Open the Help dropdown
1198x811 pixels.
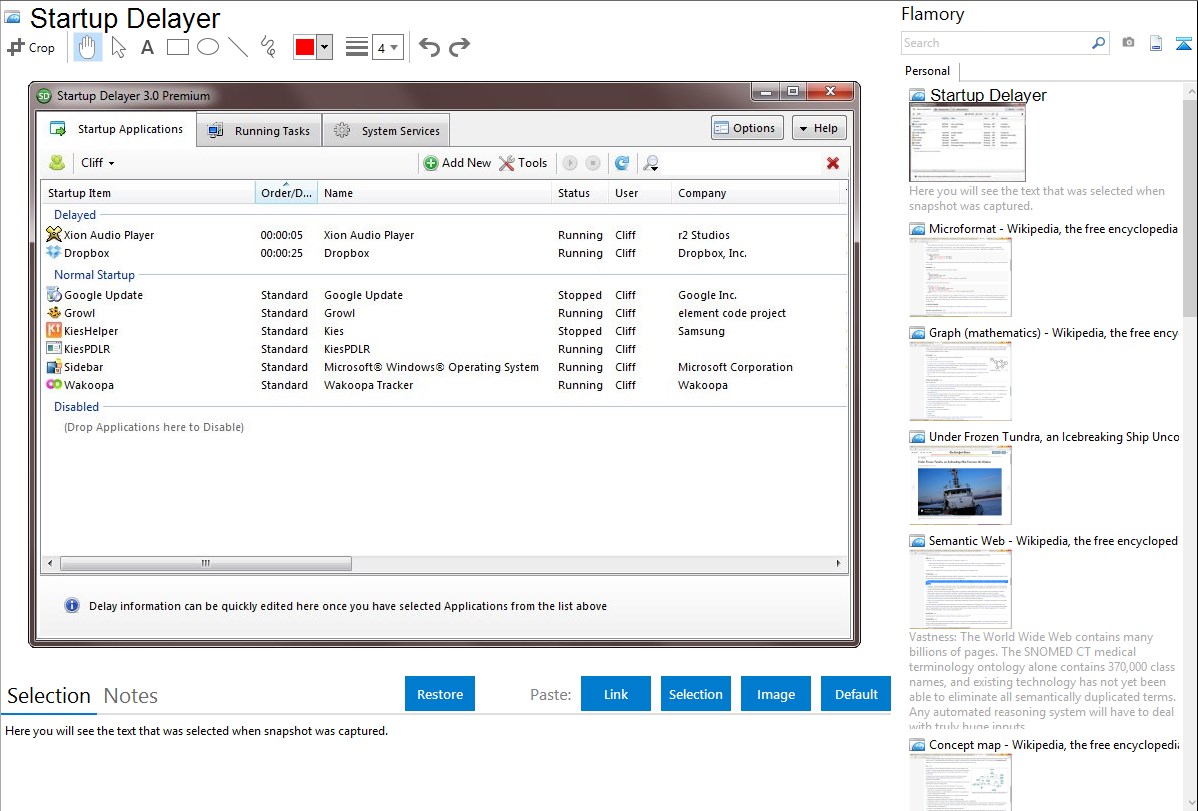[818, 128]
